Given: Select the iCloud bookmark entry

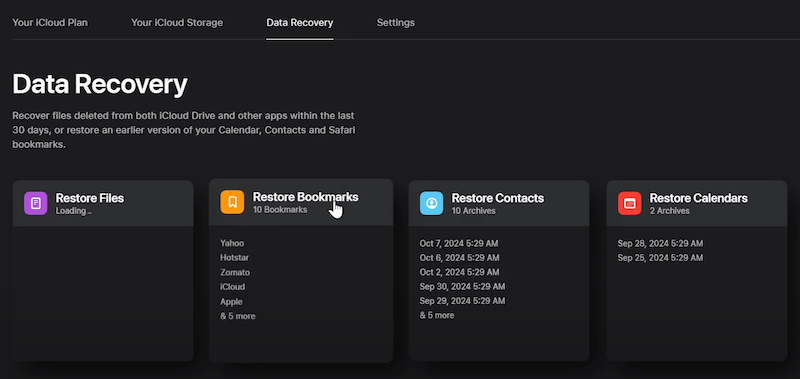Looking at the screenshot, I should click(x=233, y=287).
